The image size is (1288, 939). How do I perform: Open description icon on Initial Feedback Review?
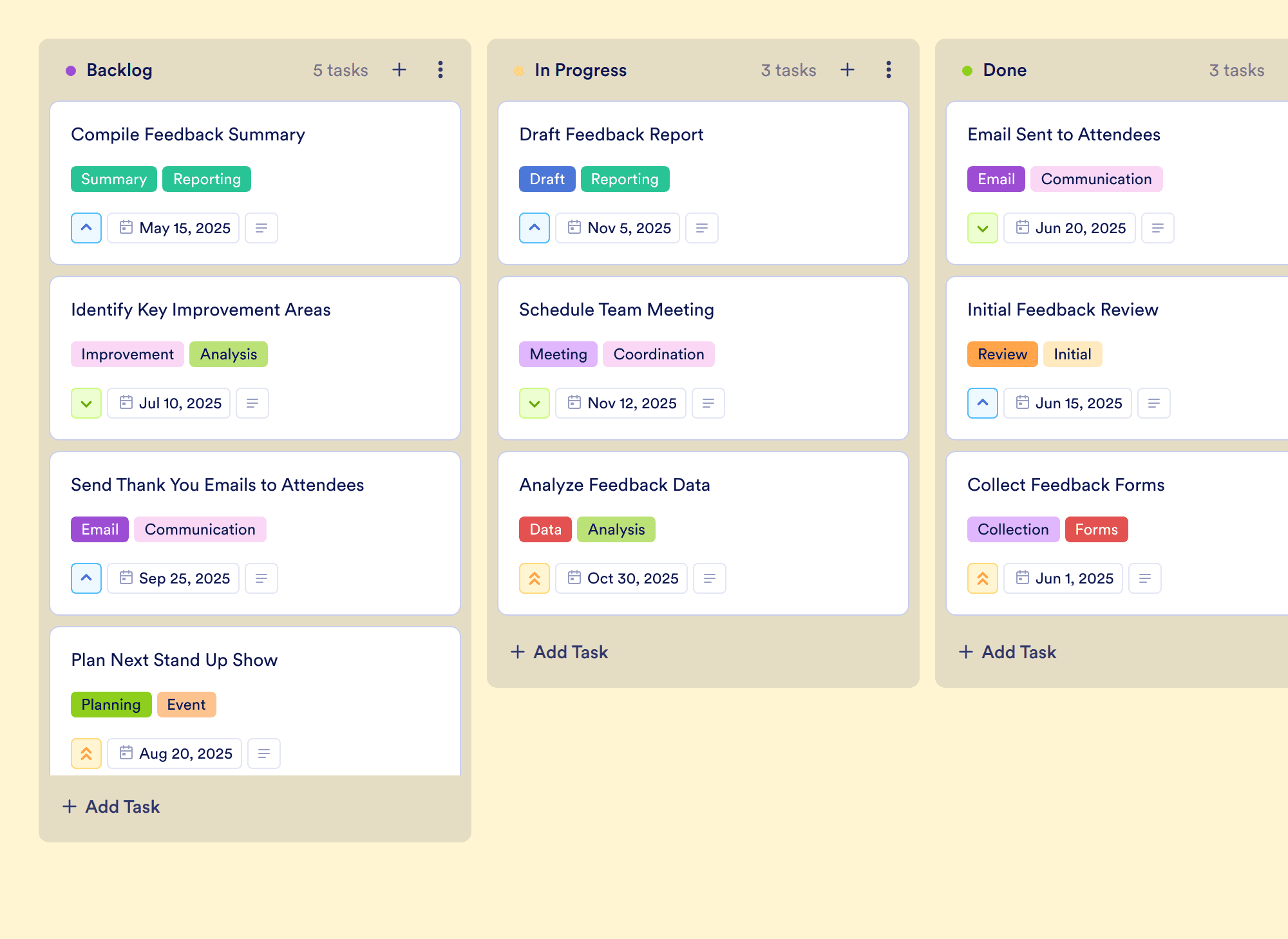(1154, 403)
